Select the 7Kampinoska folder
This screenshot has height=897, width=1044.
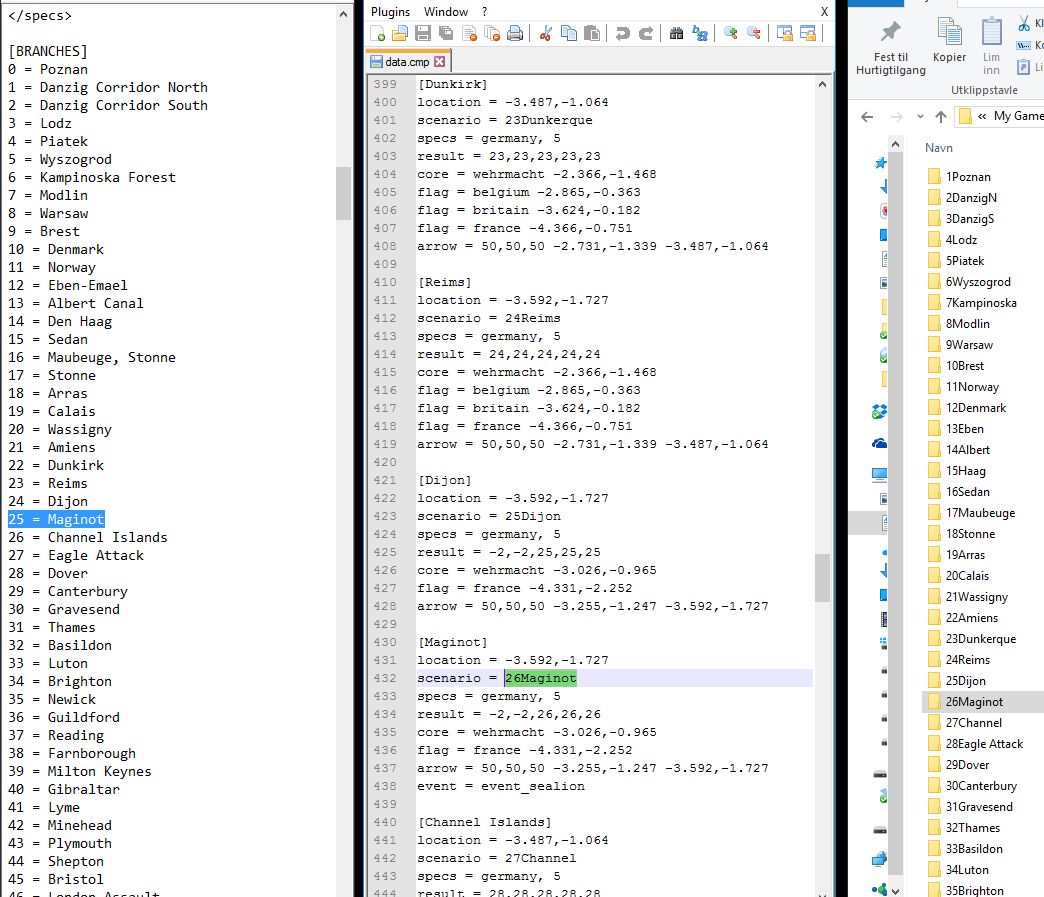tap(981, 303)
